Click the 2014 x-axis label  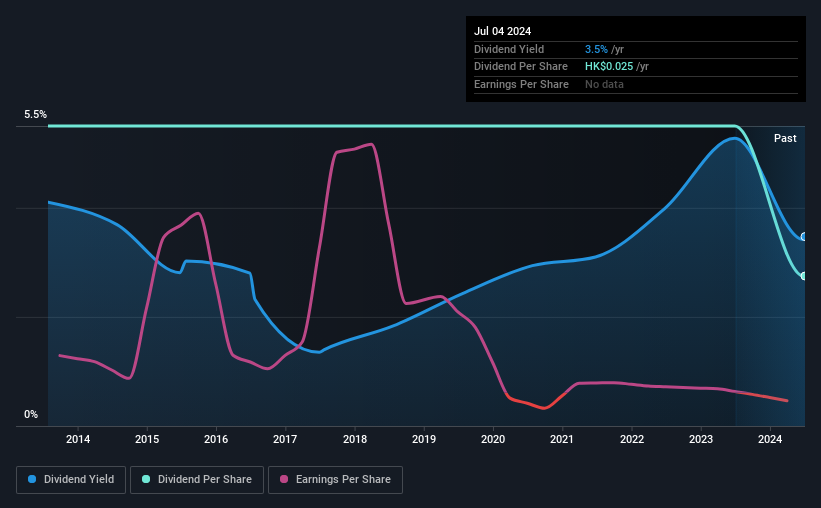pos(78,439)
